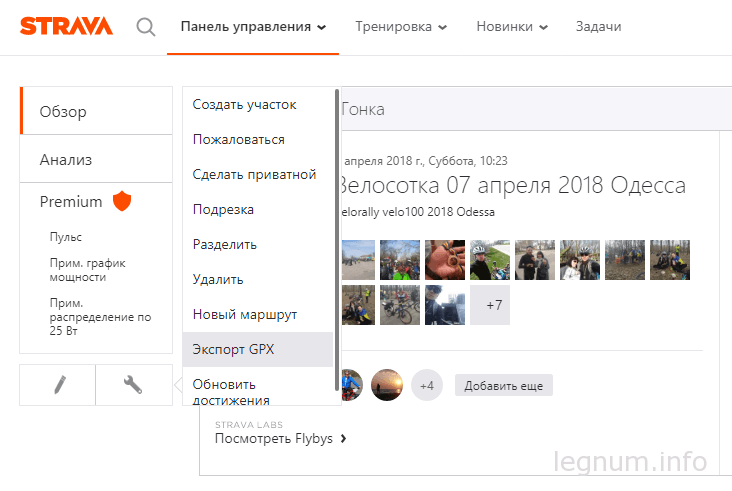Select Подрезка menu entry
The height and width of the screenshot is (491, 732).
coord(258,209)
